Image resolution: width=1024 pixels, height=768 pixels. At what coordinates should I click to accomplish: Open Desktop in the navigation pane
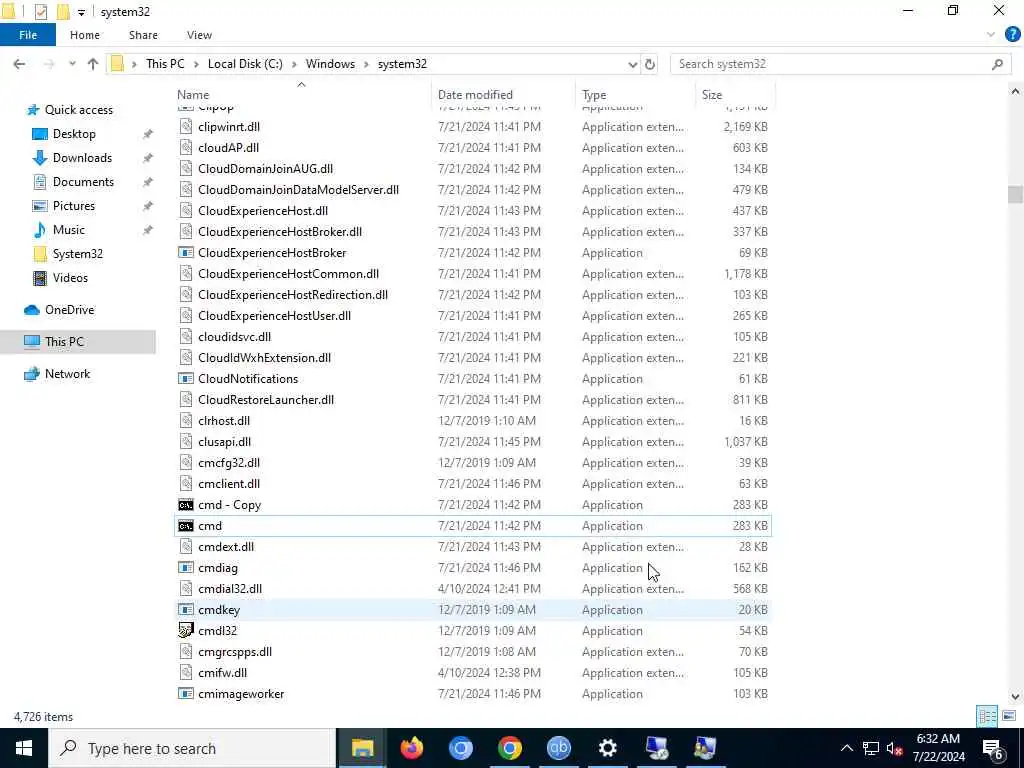point(74,134)
